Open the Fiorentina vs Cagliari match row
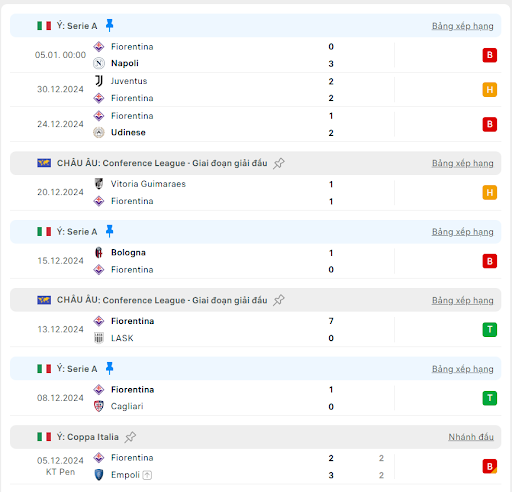The image size is (512, 492). (x=255, y=398)
